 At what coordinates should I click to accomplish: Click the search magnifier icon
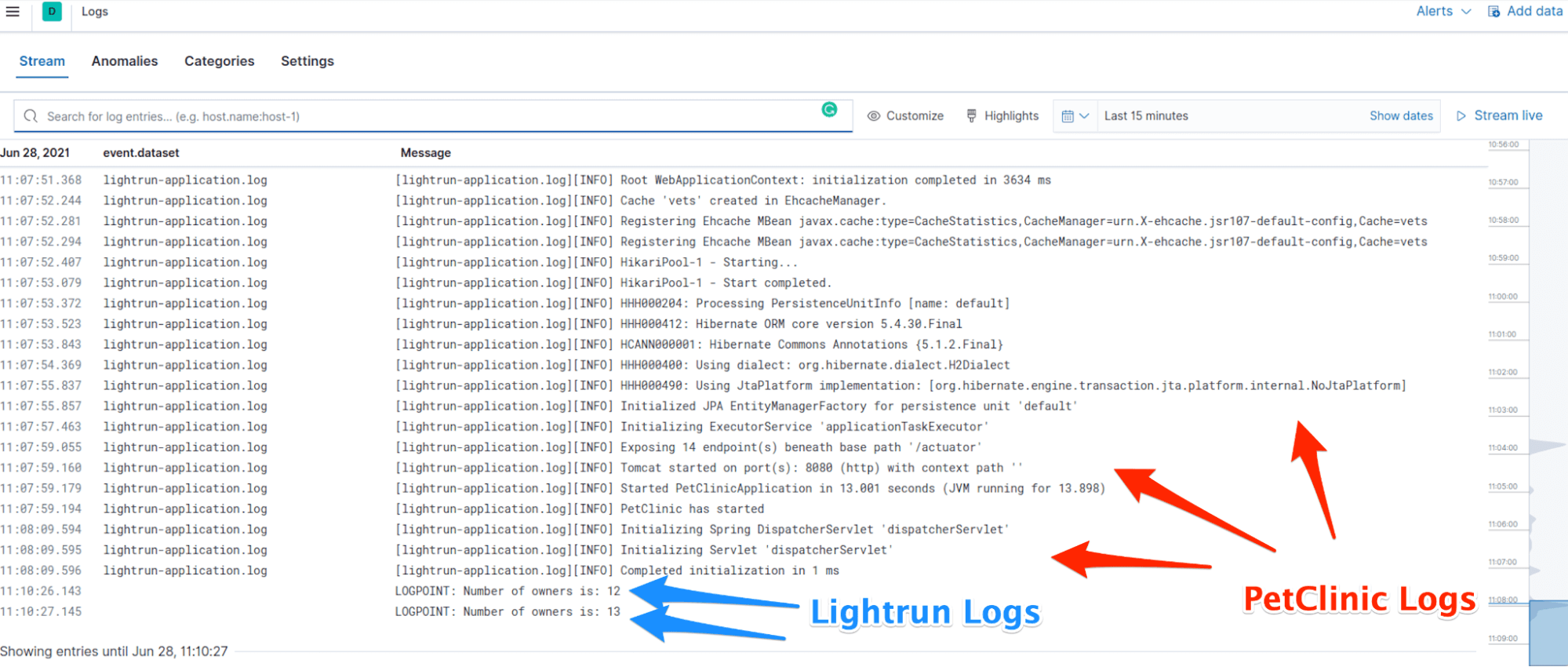point(31,116)
